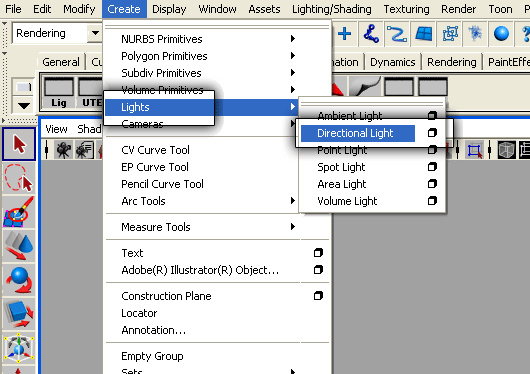The width and height of the screenshot is (530, 374).
Task: Select the Rotate tool sphere icon
Action: coord(19,280)
